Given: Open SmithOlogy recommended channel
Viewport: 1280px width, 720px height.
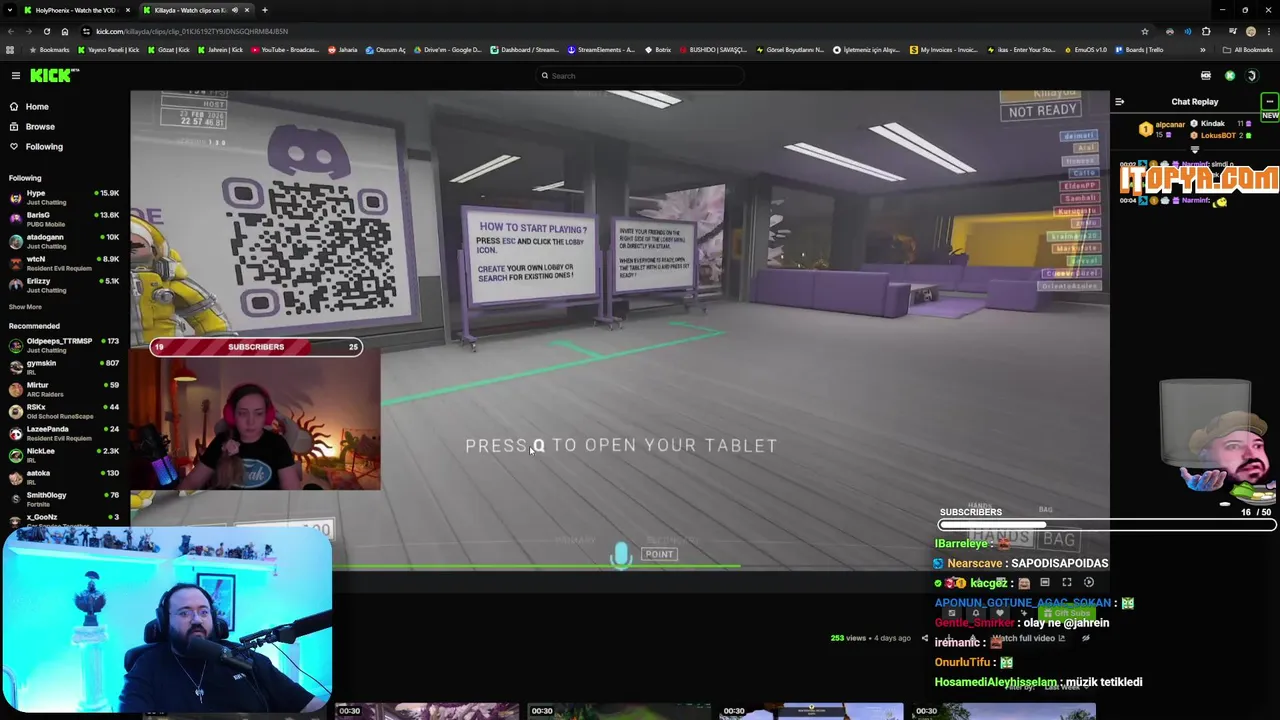Looking at the screenshot, I should click(x=63, y=499).
